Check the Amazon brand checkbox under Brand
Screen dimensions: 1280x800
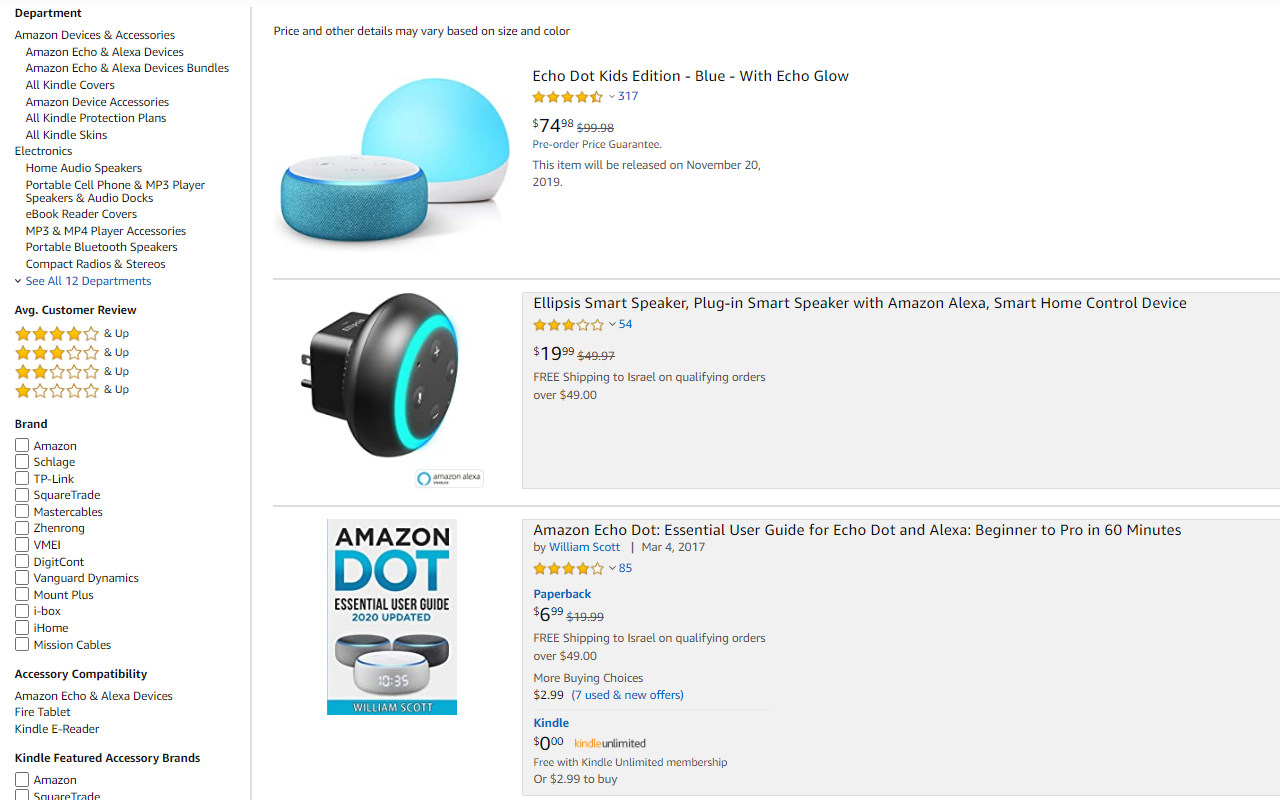[x=22, y=446]
